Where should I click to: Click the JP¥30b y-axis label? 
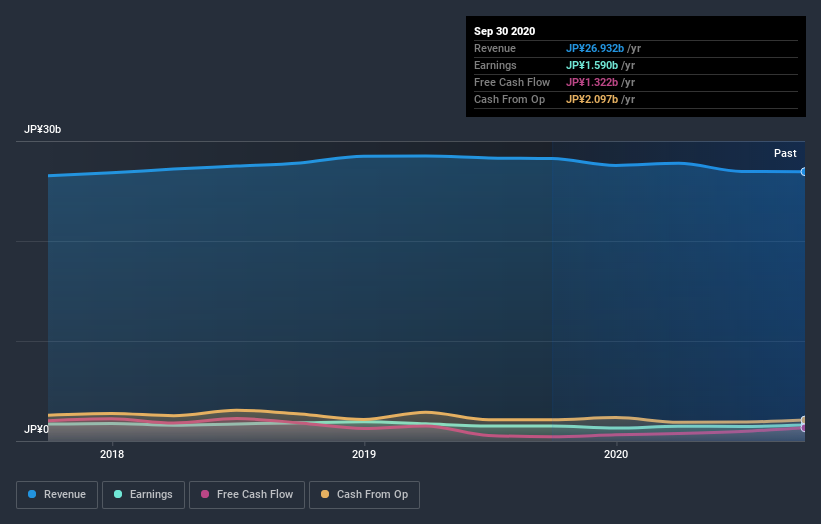[42, 129]
